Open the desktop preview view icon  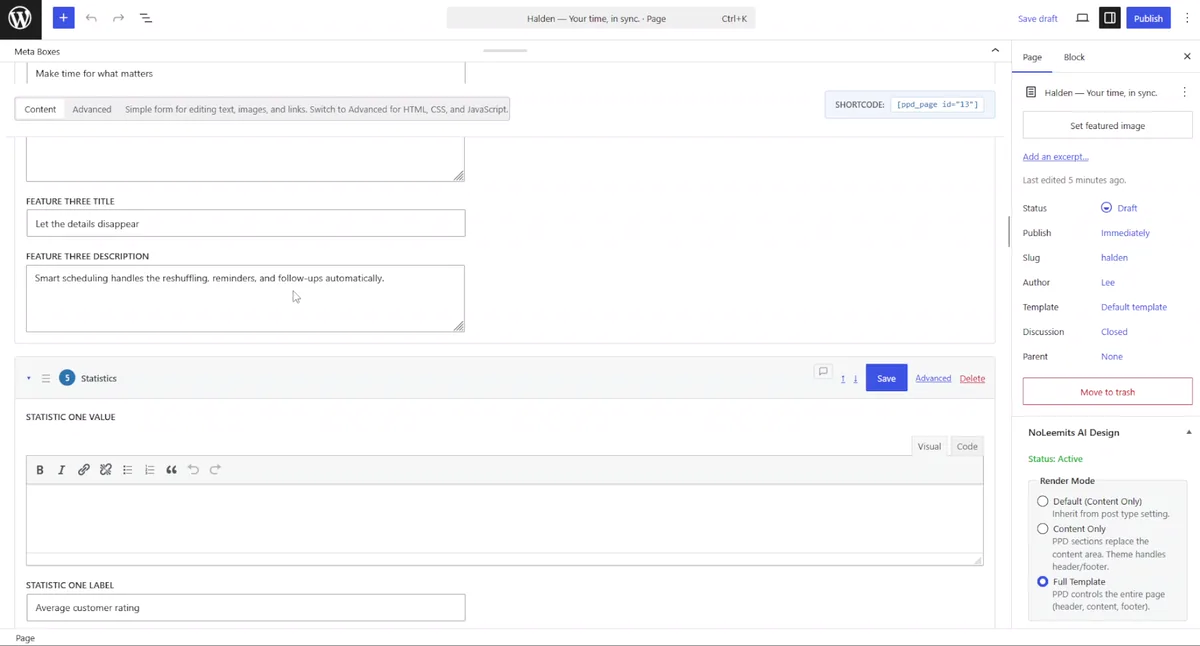click(1082, 18)
